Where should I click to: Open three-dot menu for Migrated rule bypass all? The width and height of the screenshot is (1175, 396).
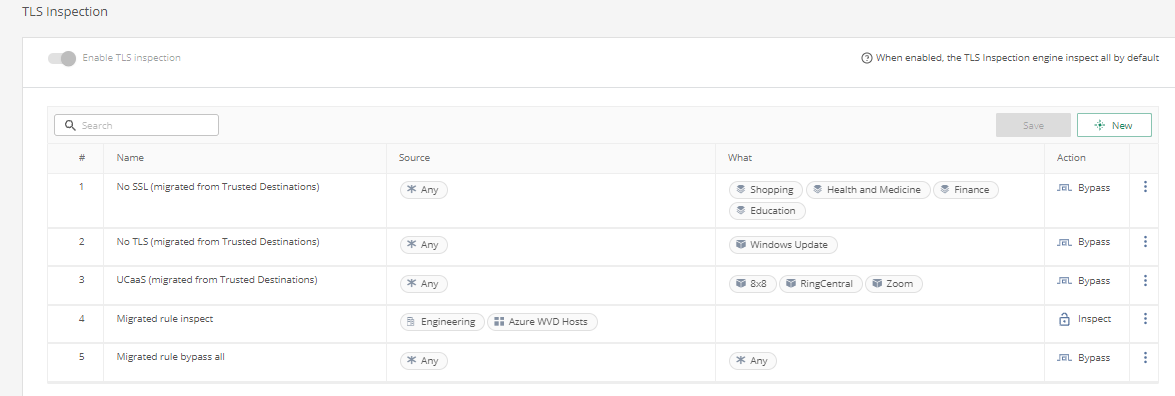click(x=1145, y=358)
